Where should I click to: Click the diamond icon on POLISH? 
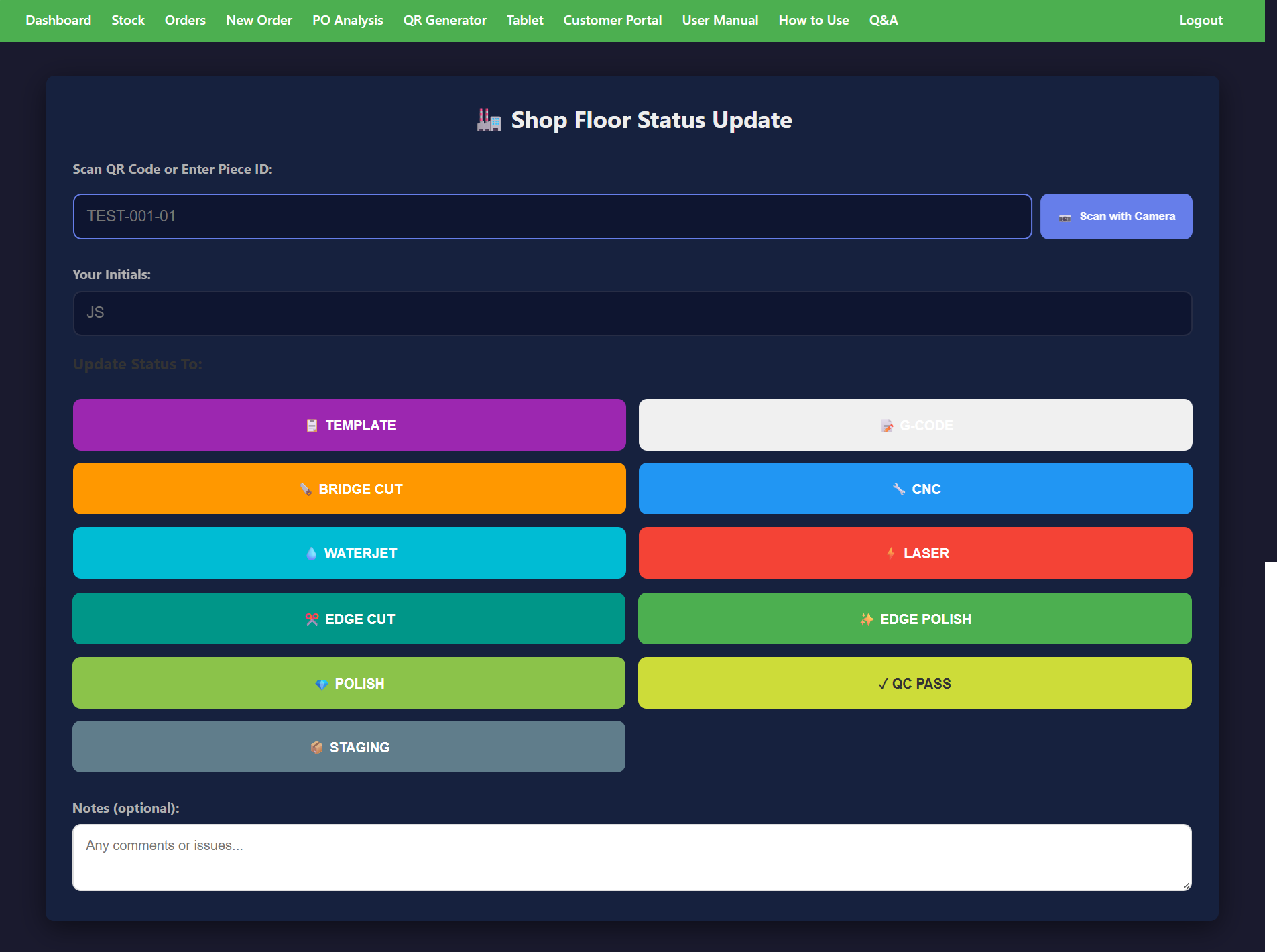tap(321, 684)
